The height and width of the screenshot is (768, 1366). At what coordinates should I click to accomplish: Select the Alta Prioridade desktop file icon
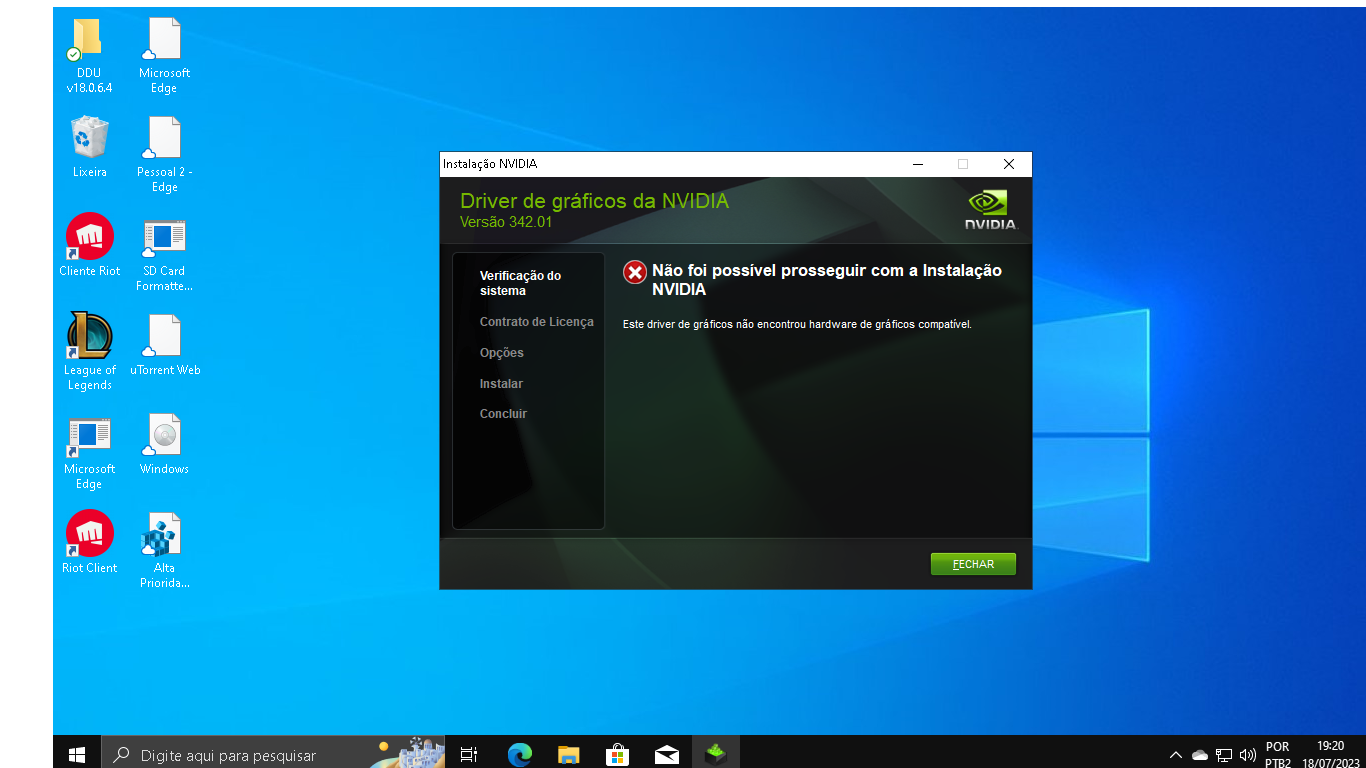coord(164,551)
